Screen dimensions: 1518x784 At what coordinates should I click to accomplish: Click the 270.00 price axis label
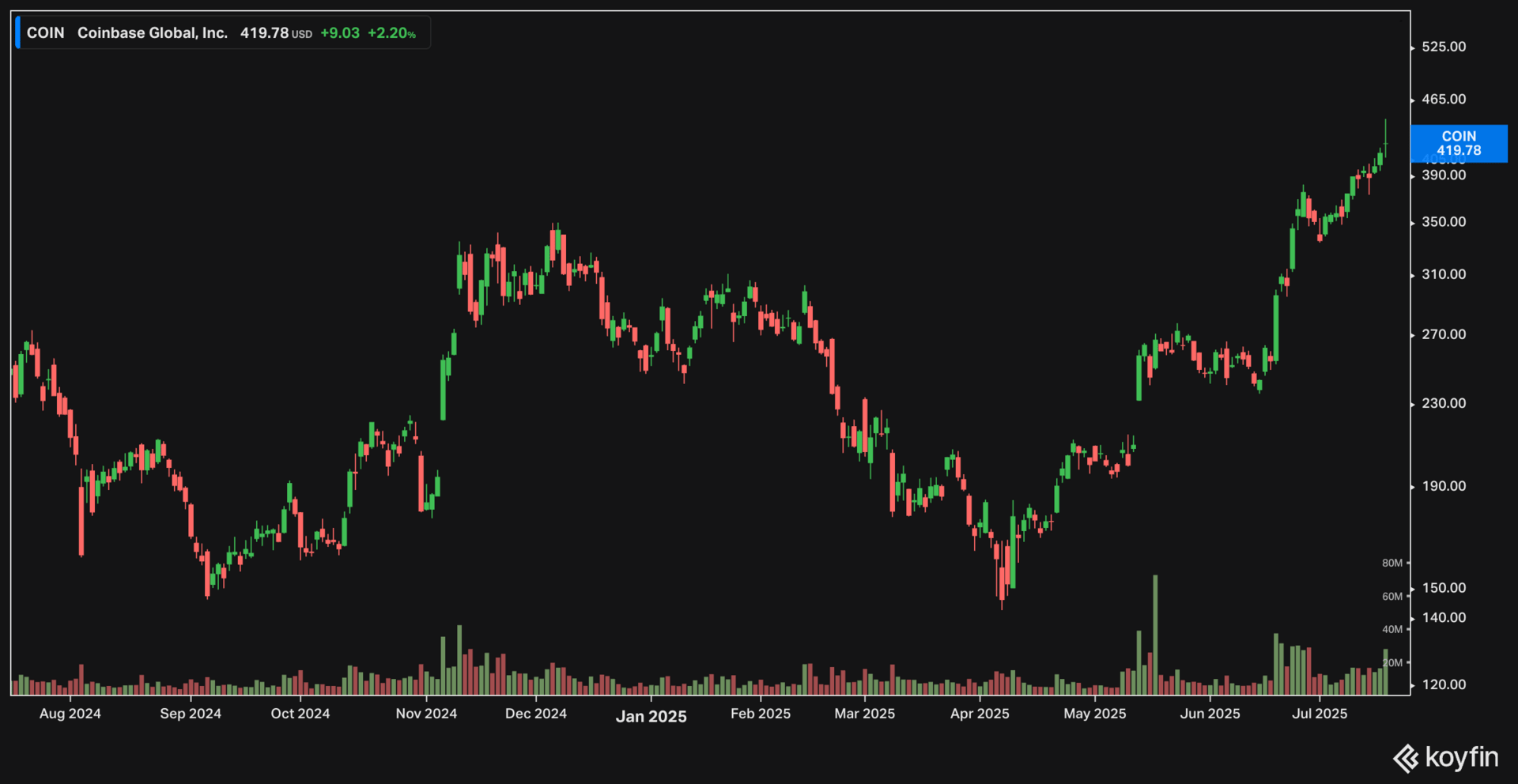pos(1444,334)
